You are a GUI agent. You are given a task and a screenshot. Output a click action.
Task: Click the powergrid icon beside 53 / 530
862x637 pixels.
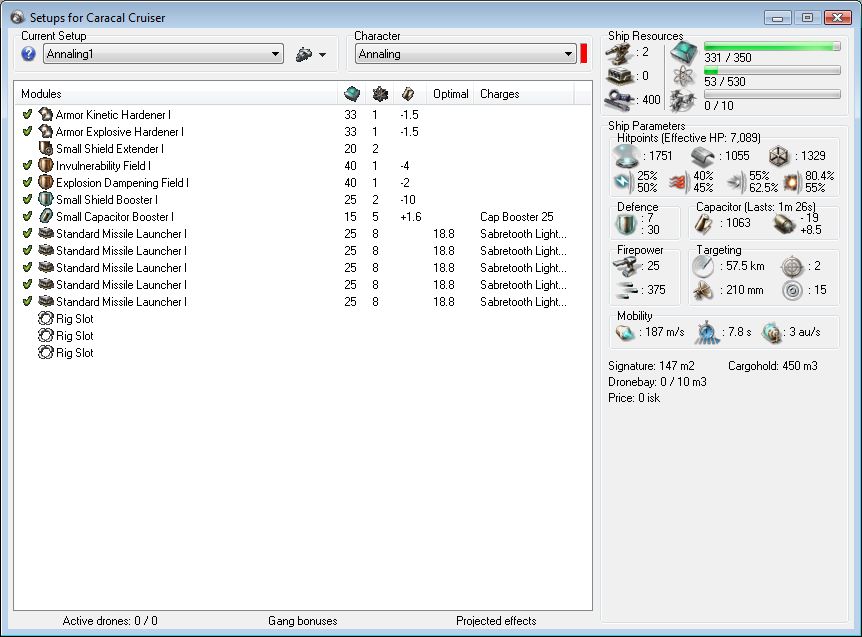(683, 76)
